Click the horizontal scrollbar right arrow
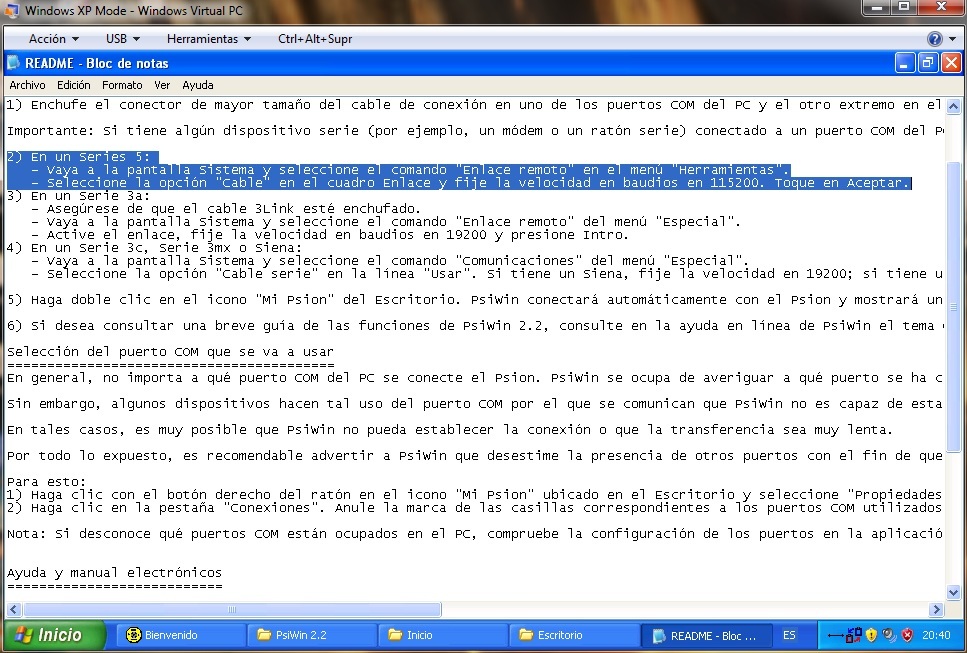The image size is (967, 653). (x=937, y=610)
